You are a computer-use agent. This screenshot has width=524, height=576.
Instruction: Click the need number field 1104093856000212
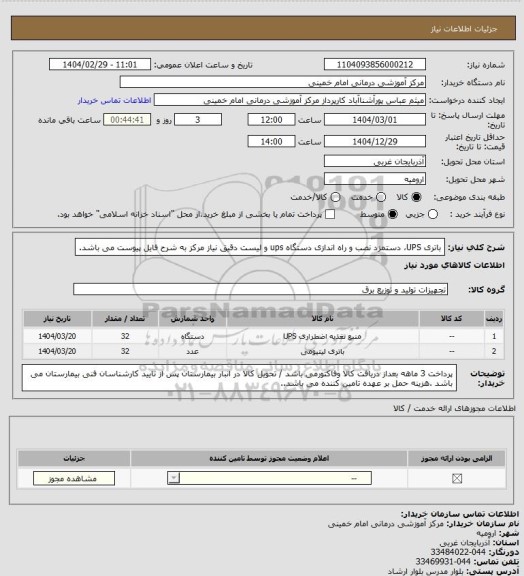coord(375,64)
